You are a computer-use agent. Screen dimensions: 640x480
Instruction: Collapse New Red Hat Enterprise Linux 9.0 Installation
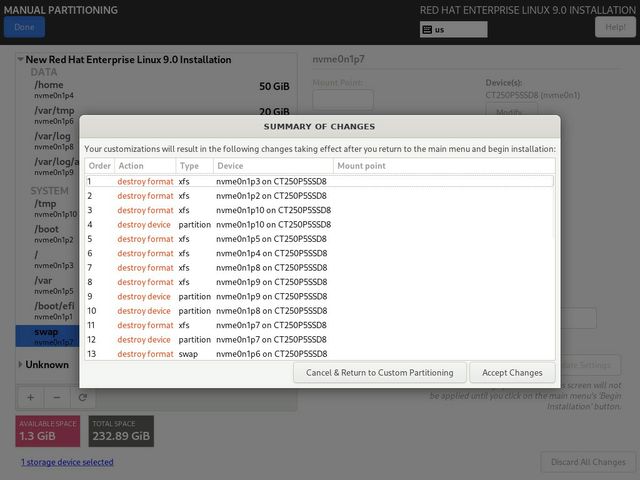point(20,60)
